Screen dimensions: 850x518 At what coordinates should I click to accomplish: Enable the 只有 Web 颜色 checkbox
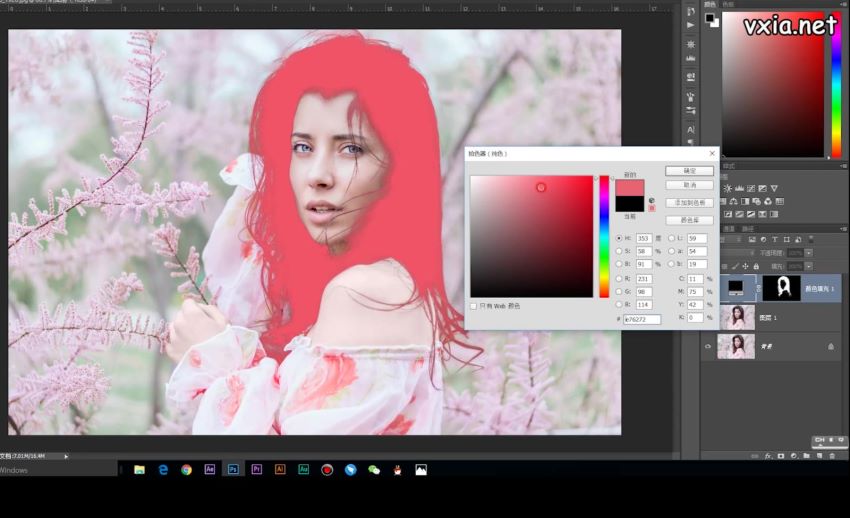pyautogui.click(x=474, y=306)
